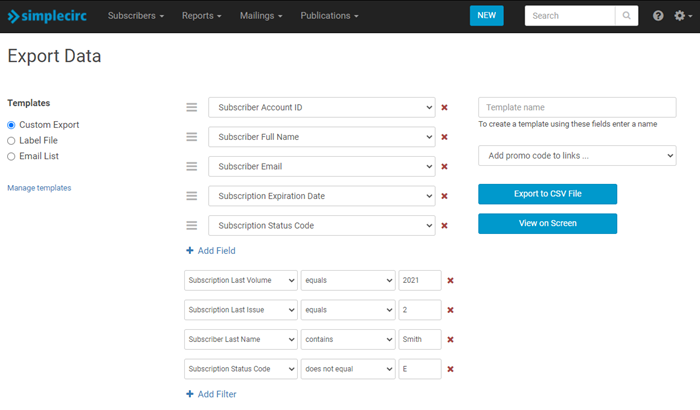
Task: Open the Manage templates link
Action: pos(39,188)
